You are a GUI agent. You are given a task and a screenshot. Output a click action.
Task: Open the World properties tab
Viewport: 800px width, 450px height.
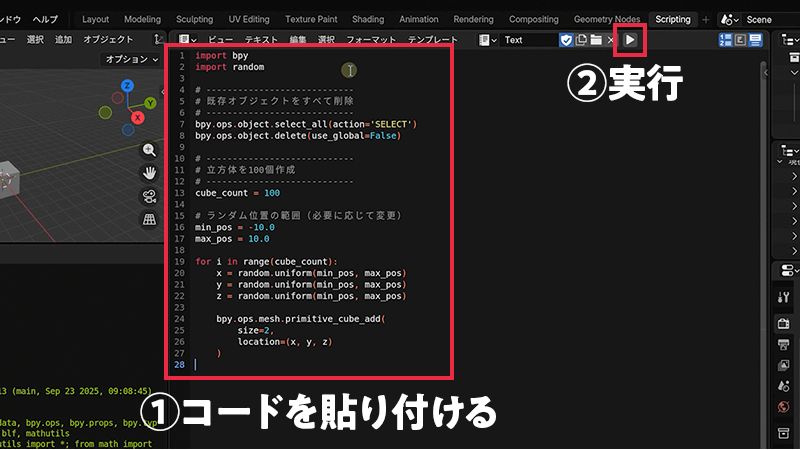pos(784,407)
